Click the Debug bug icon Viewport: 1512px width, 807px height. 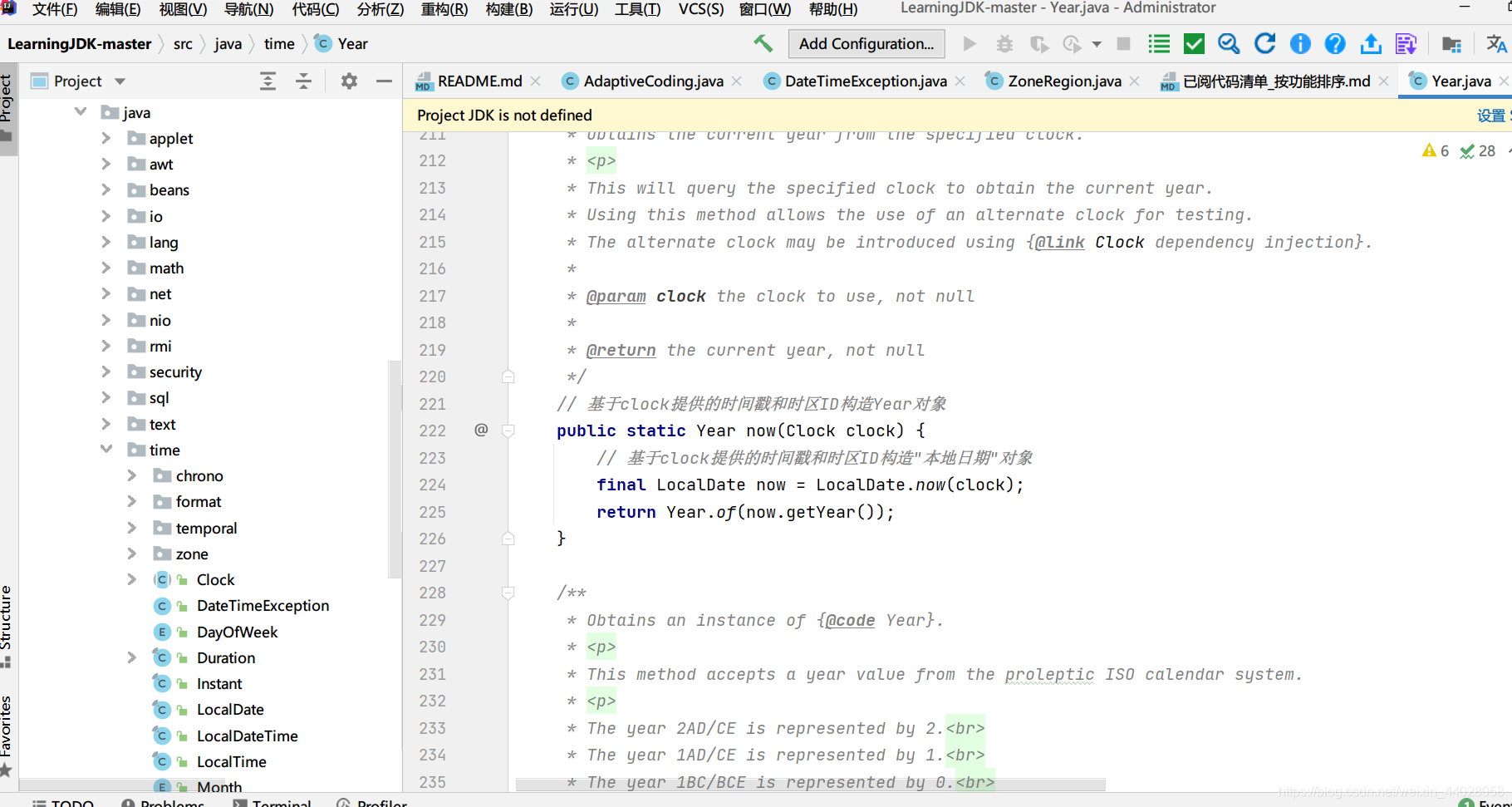pos(1004,43)
